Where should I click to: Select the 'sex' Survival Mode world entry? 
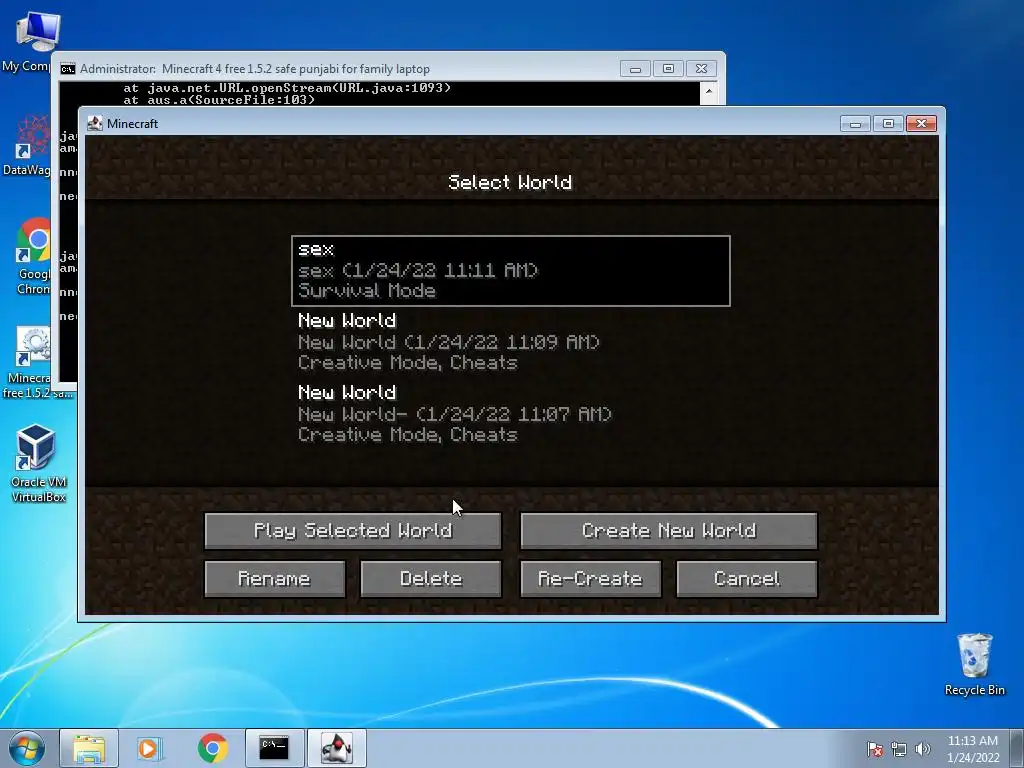tap(511, 270)
